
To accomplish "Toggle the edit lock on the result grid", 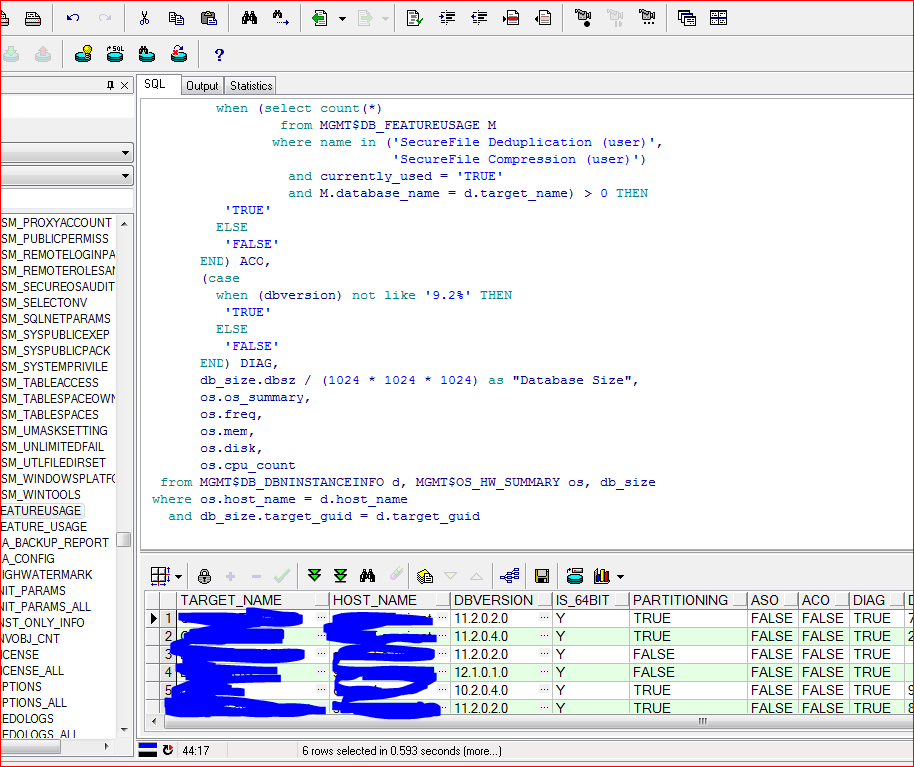I will point(205,576).
